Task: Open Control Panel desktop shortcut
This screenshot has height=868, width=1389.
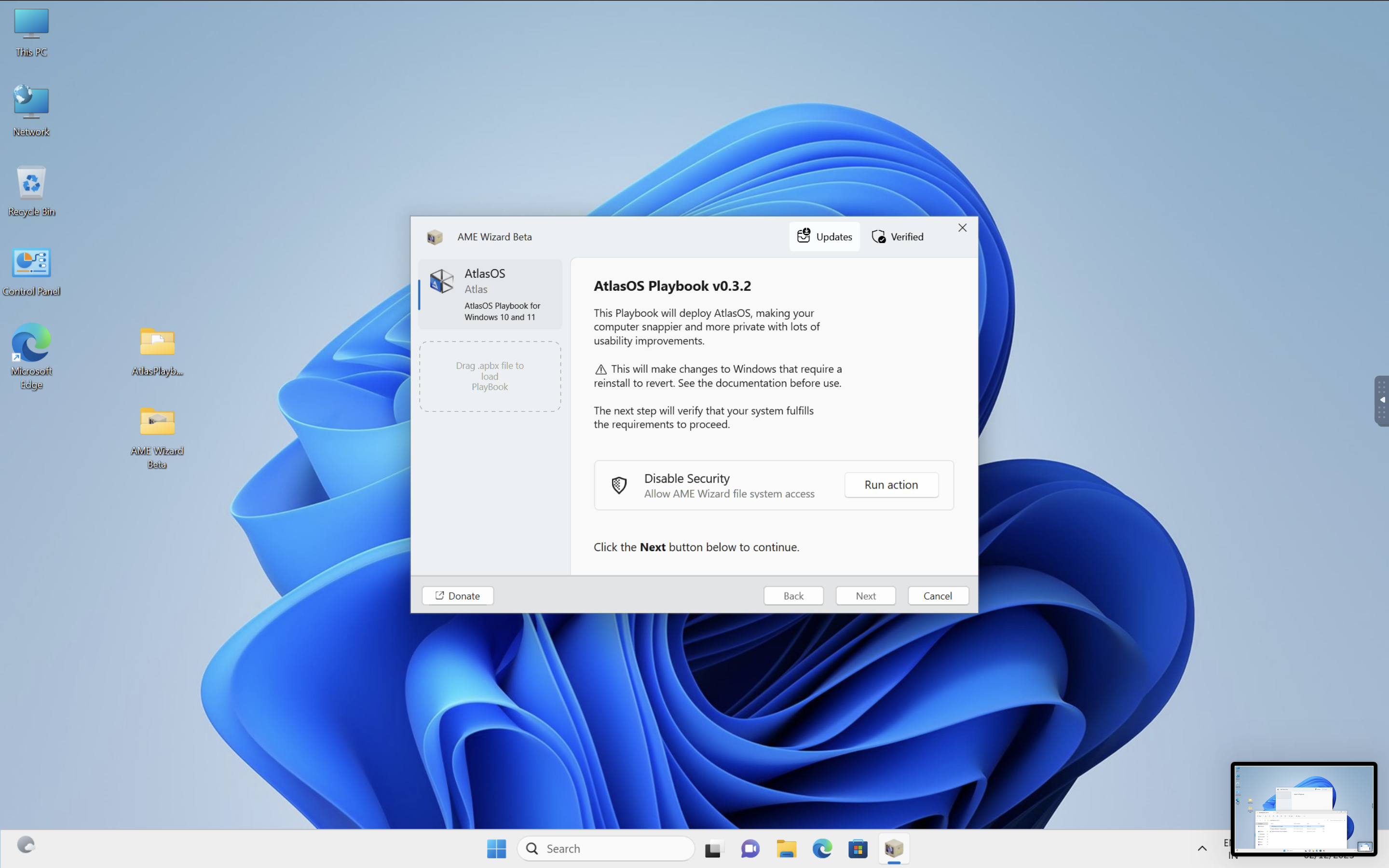Action: pos(31,271)
